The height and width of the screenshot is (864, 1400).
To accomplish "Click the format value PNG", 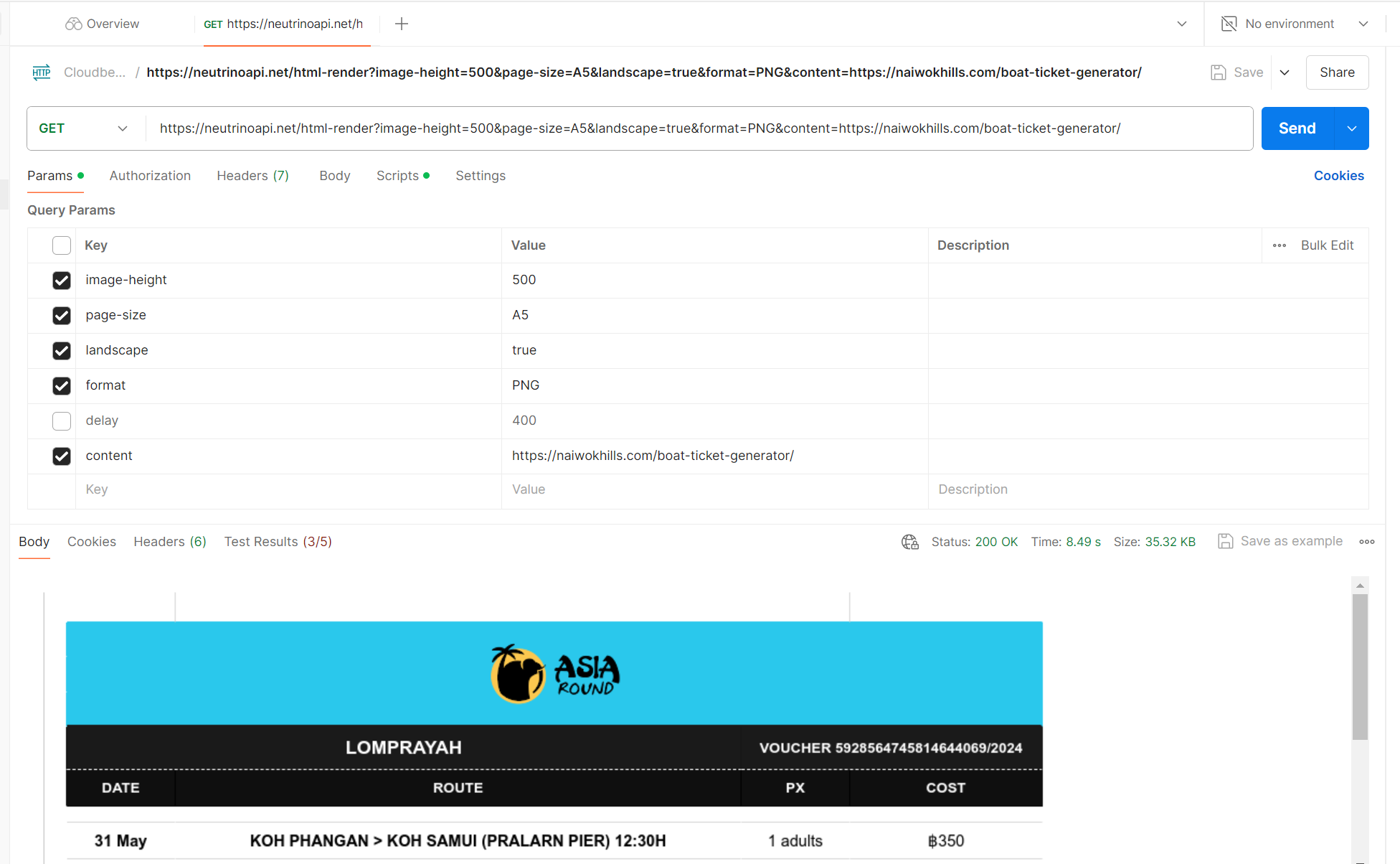I will coord(714,386).
